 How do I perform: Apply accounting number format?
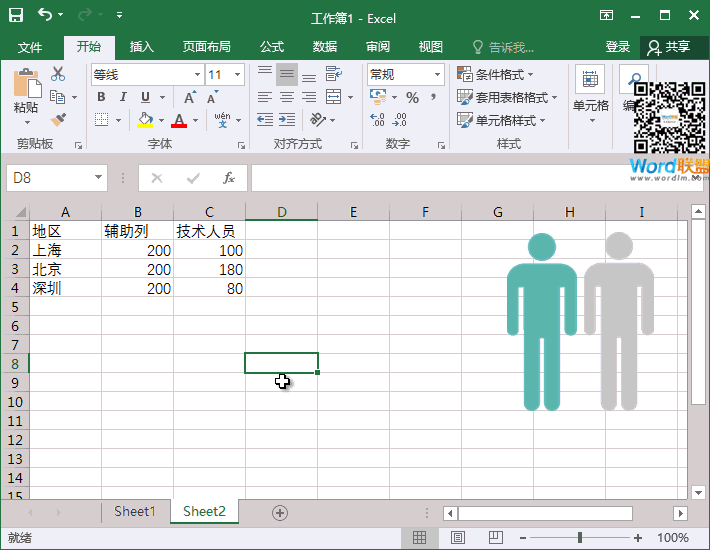[378, 97]
